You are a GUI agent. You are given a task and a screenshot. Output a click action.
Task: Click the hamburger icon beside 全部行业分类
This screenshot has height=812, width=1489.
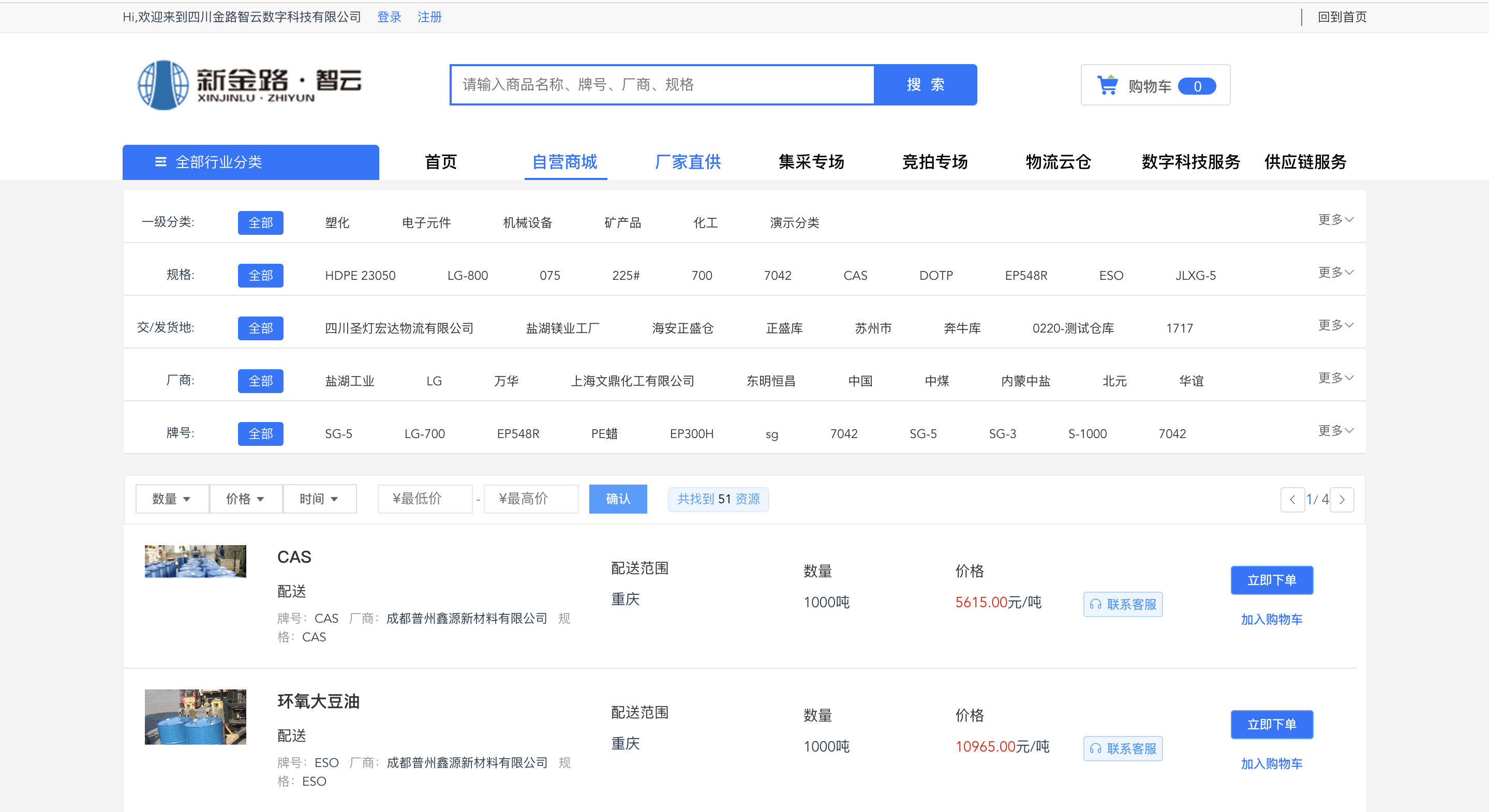[x=161, y=162]
